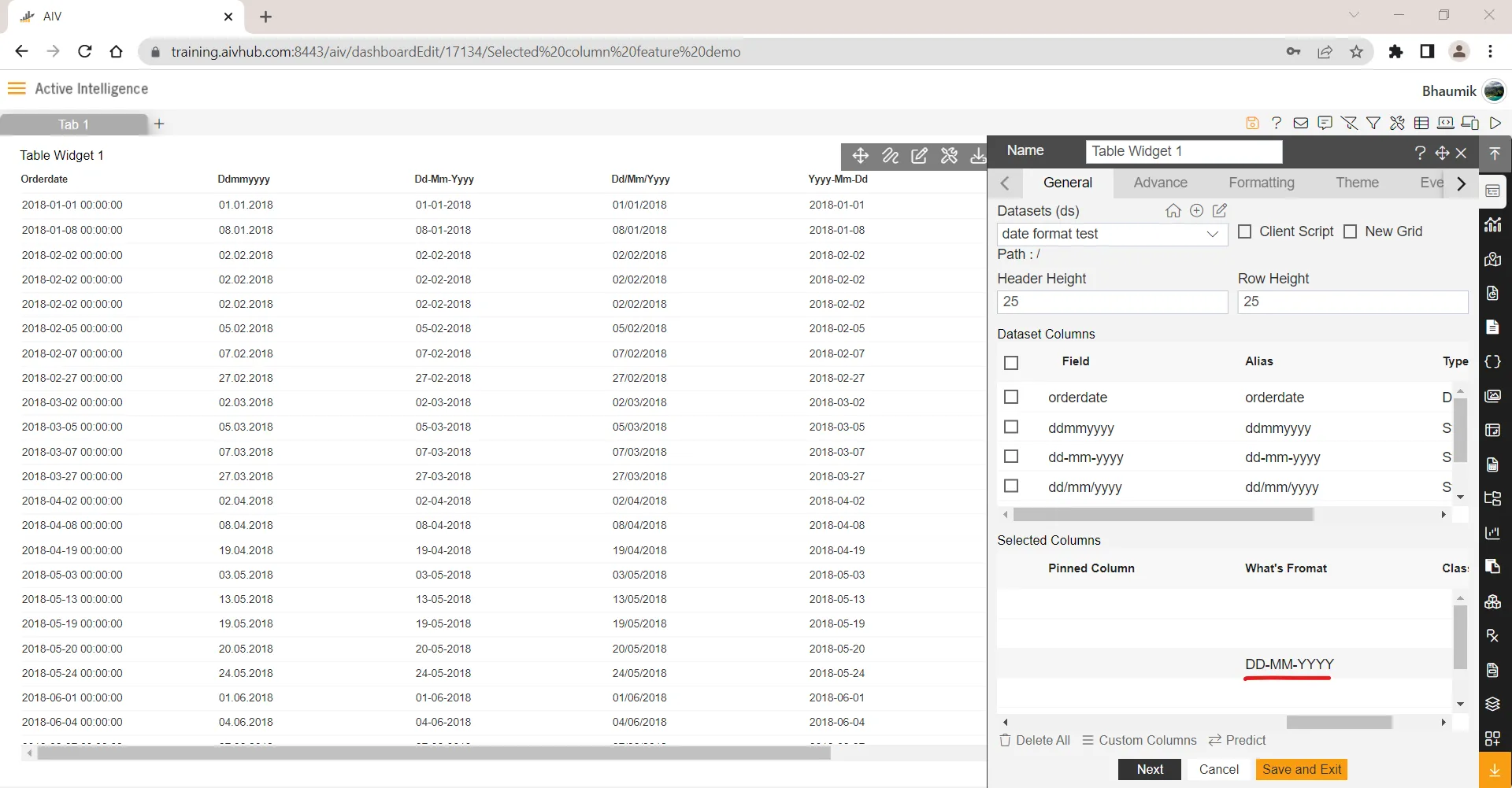This screenshot has width=1512, height=788.
Task: Click add dataset plus circle icon
Action: point(1197,210)
